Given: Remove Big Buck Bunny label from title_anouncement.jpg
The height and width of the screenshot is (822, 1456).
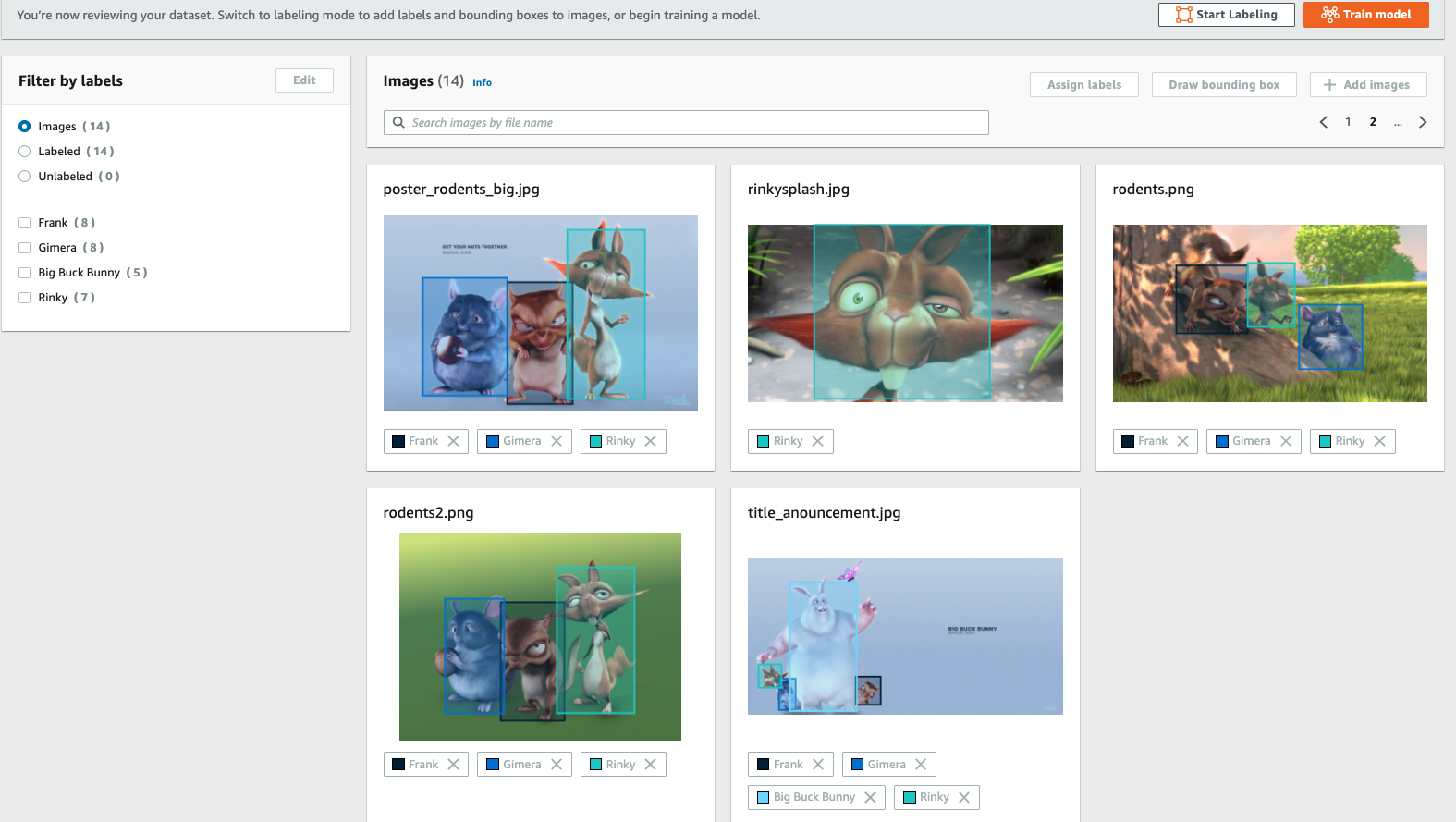Looking at the screenshot, I should [x=870, y=797].
